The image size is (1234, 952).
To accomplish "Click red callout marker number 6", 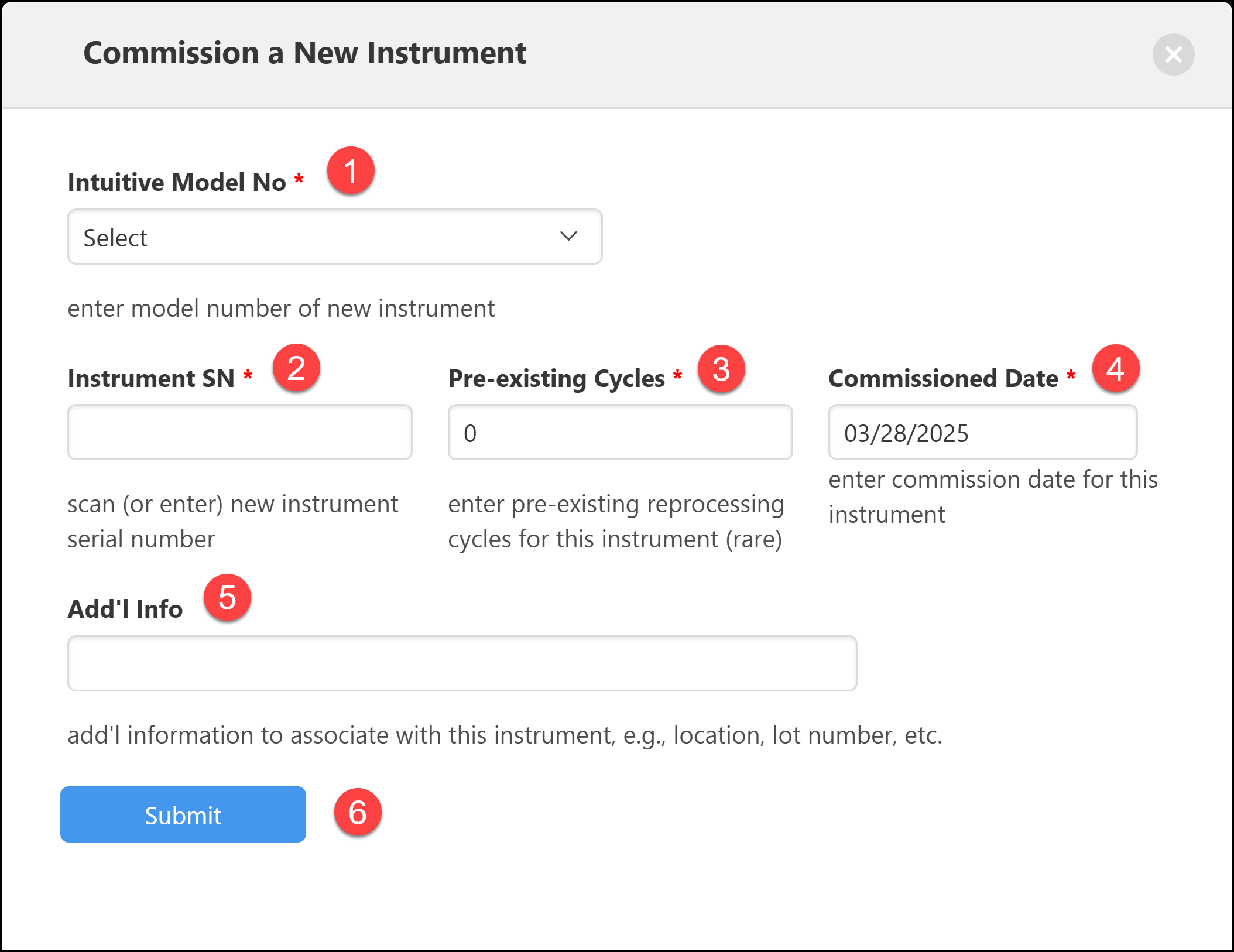I will (358, 813).
